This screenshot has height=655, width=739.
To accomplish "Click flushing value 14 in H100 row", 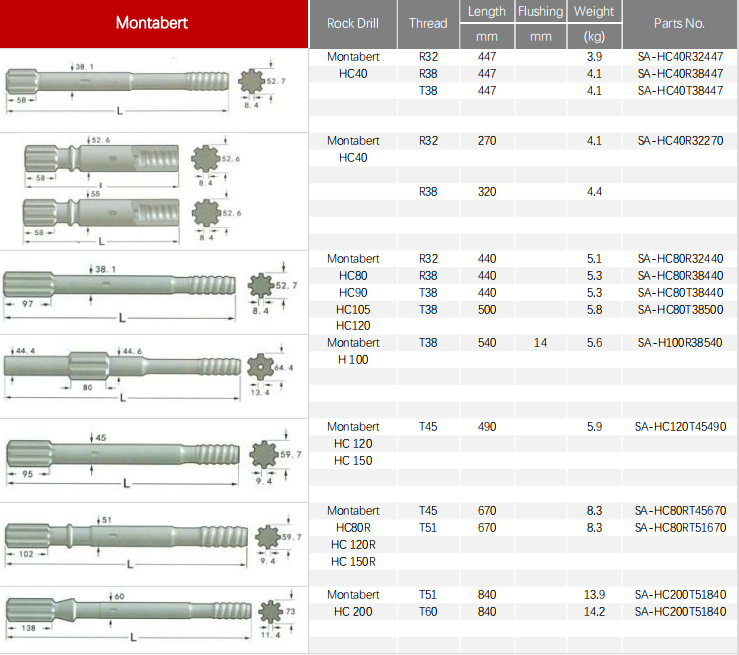I will point(541,343).
